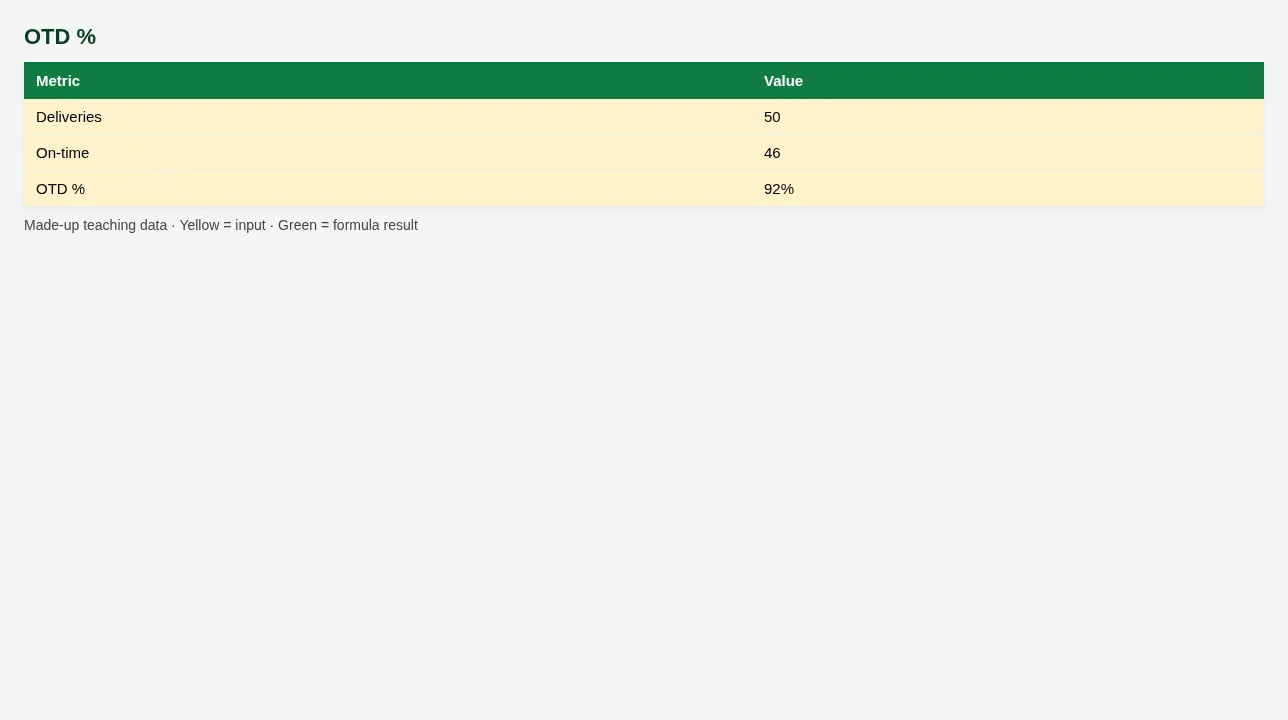Click the 'On-time' metric cell
The width and height of the screenshot is (1288, 720).
(x=388, y=153)
